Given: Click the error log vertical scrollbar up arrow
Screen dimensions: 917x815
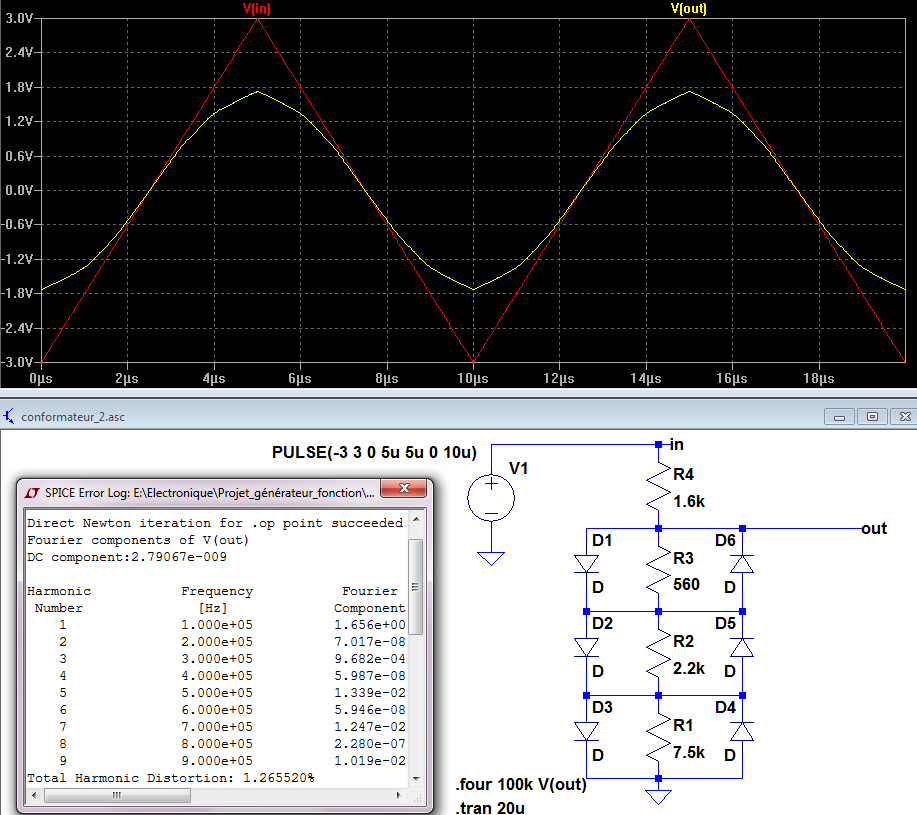Looking at the screenshot, I should click(x=416, y=519).
